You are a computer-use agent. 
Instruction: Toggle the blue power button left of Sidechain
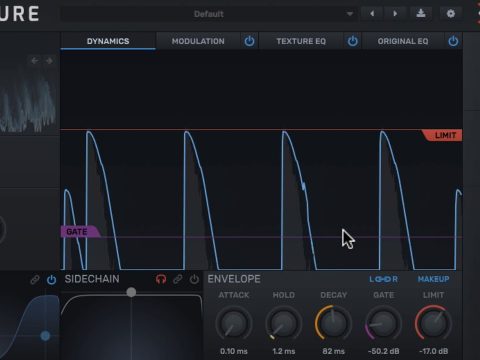pyautogui.click(x=51, y=280)
